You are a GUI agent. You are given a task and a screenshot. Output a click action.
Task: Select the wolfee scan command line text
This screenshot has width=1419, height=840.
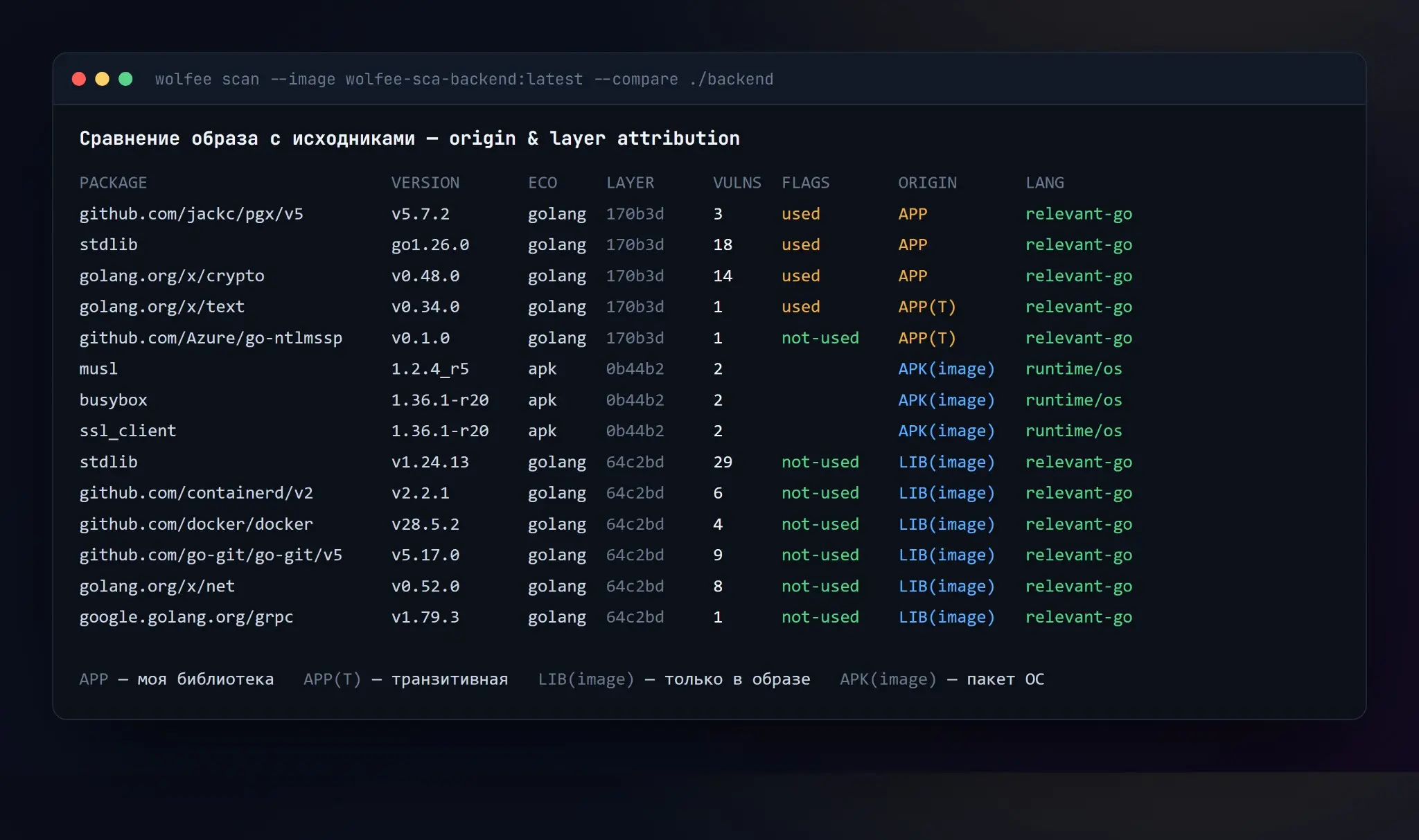[464, 80]
